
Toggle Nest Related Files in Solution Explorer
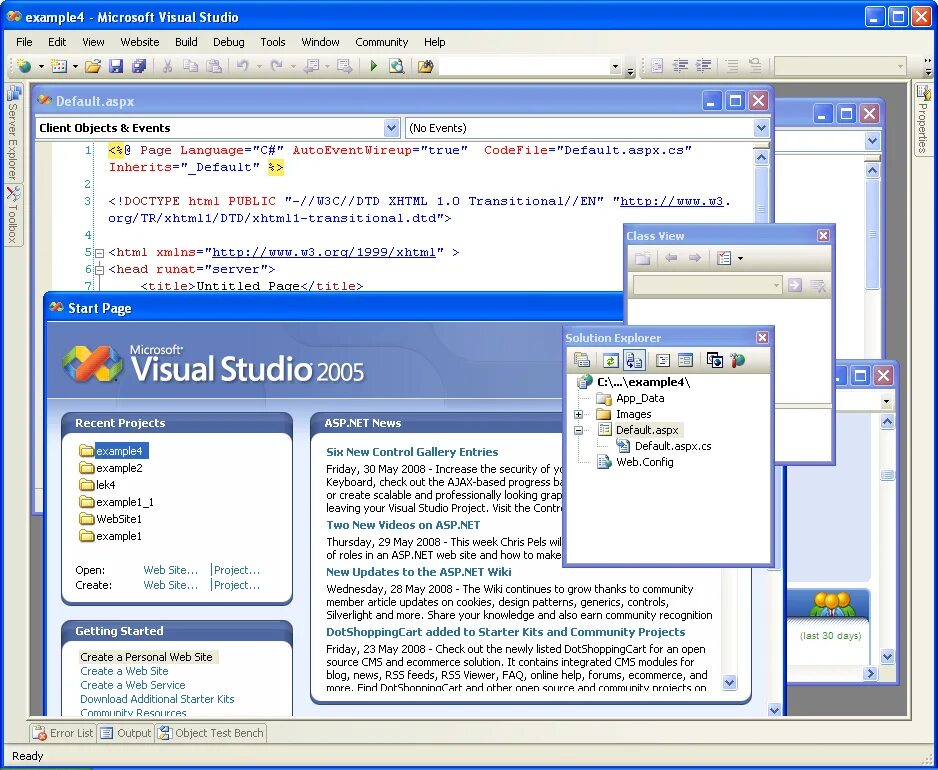tap(634, 360)
